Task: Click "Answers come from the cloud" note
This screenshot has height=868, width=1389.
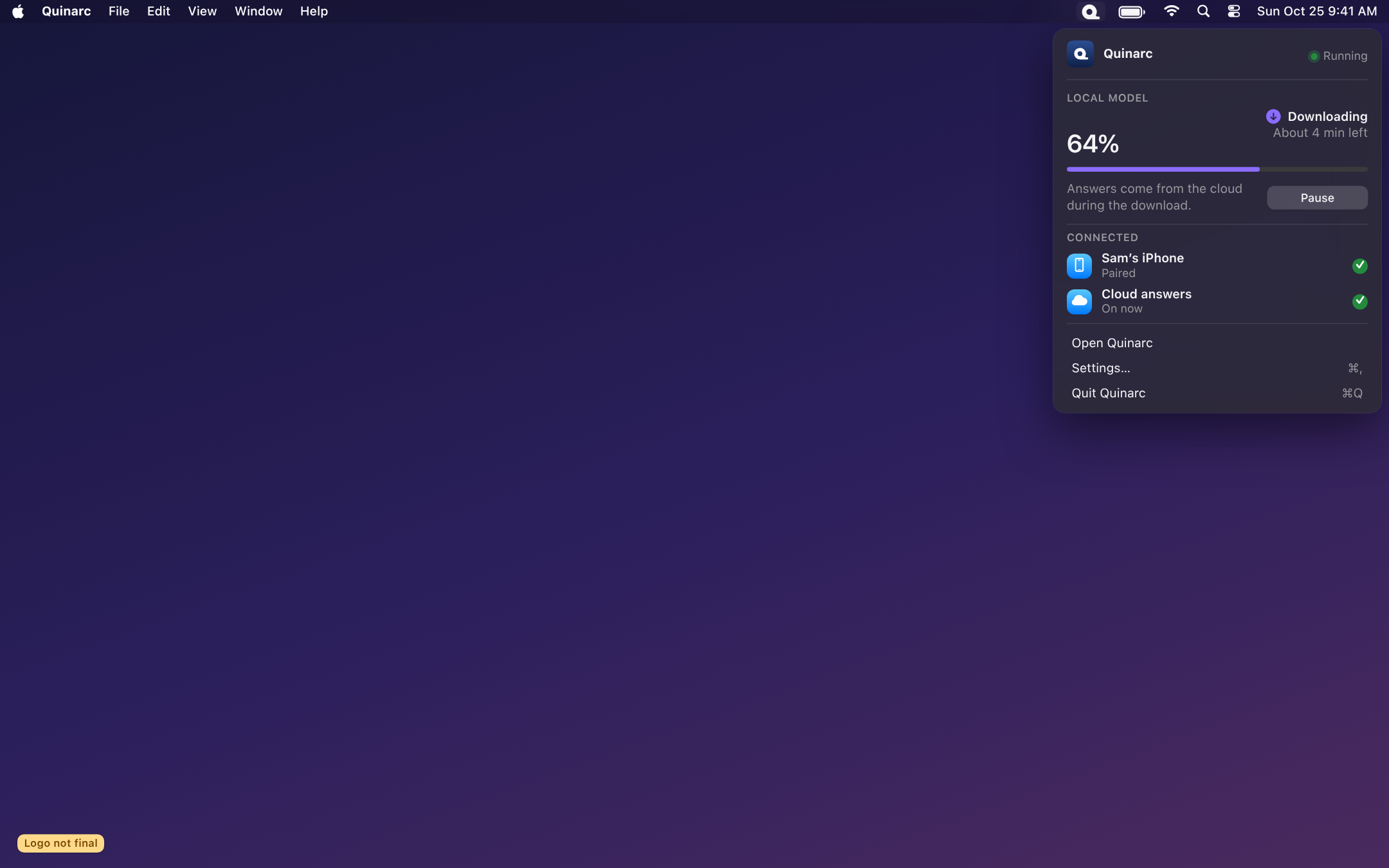Action: point(1154,197)
